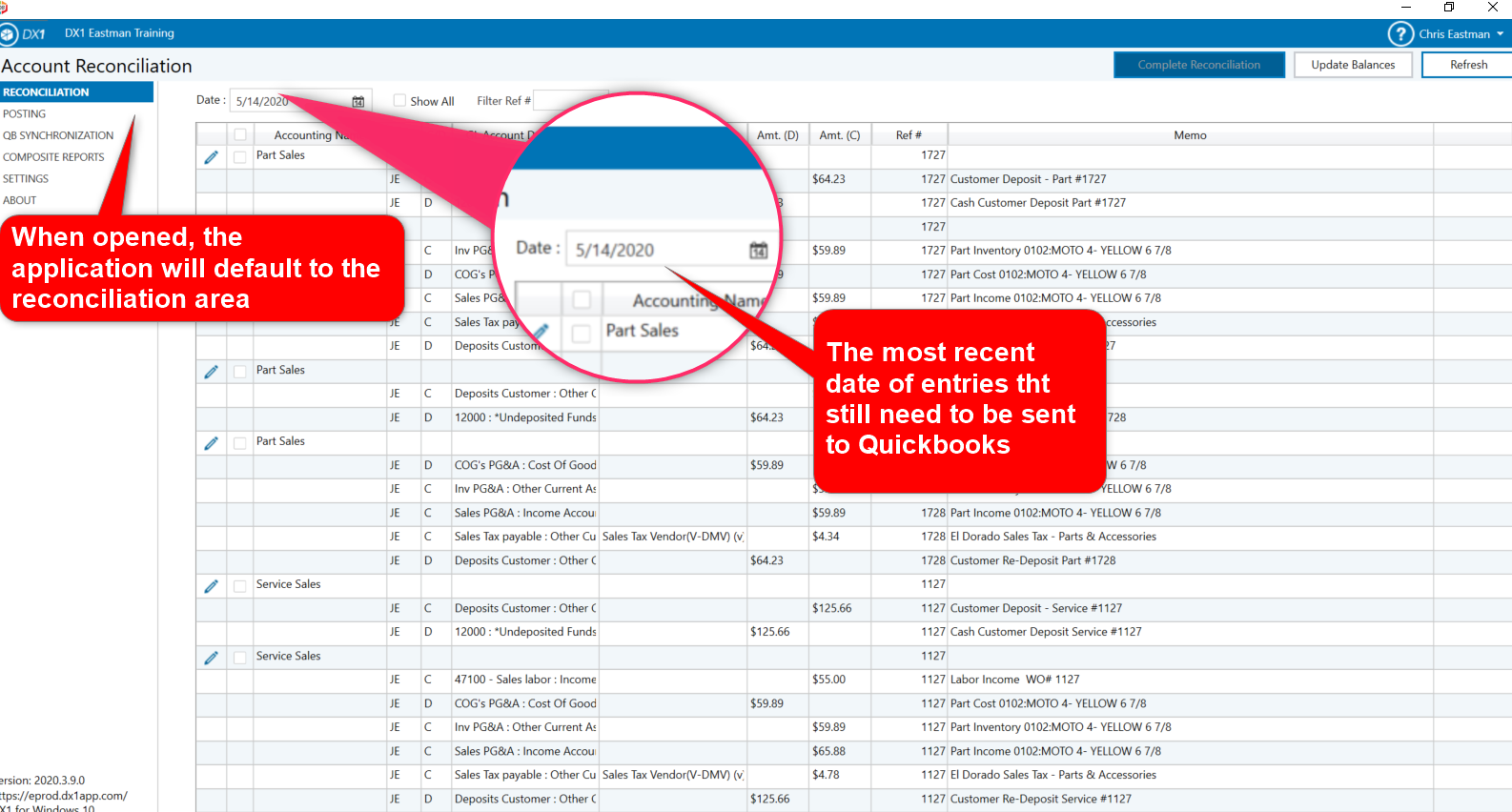The height and width of the screenshot is (812, 1512).
Task: Go to POSTING in the sidebar
Action: [x=24, y=113]
